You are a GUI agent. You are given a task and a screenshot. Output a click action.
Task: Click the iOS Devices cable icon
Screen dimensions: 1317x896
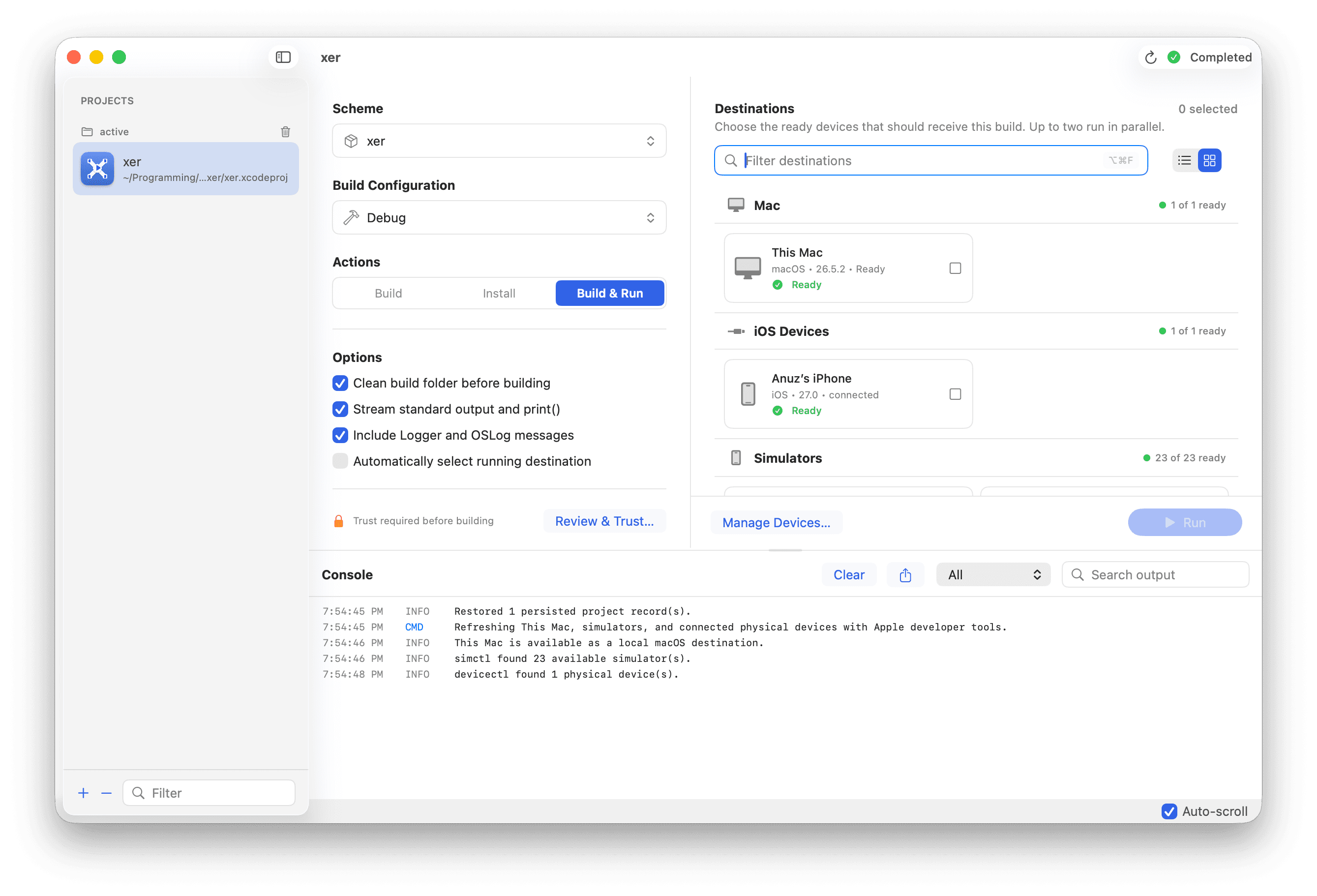pos(736,331)
